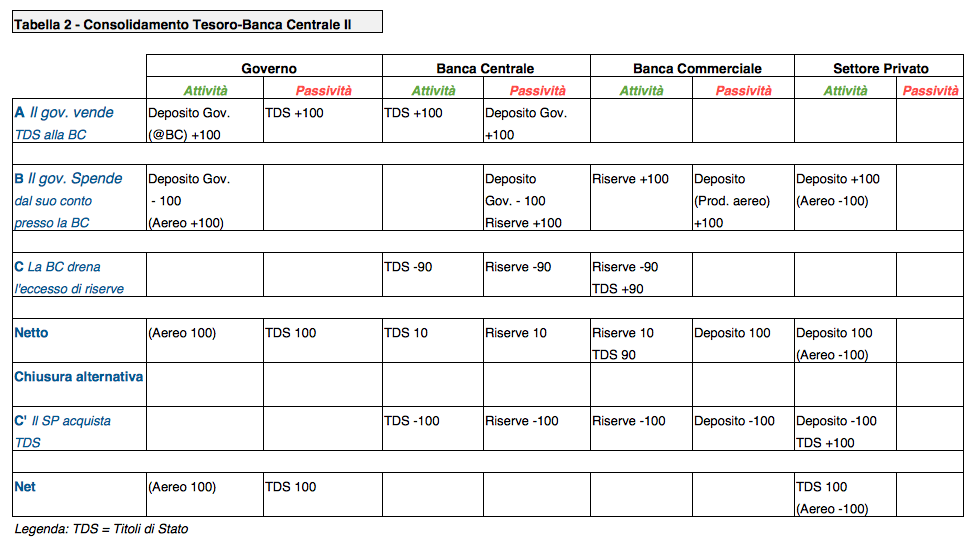Select the 'Governo' column header

[x=268, y=69]
